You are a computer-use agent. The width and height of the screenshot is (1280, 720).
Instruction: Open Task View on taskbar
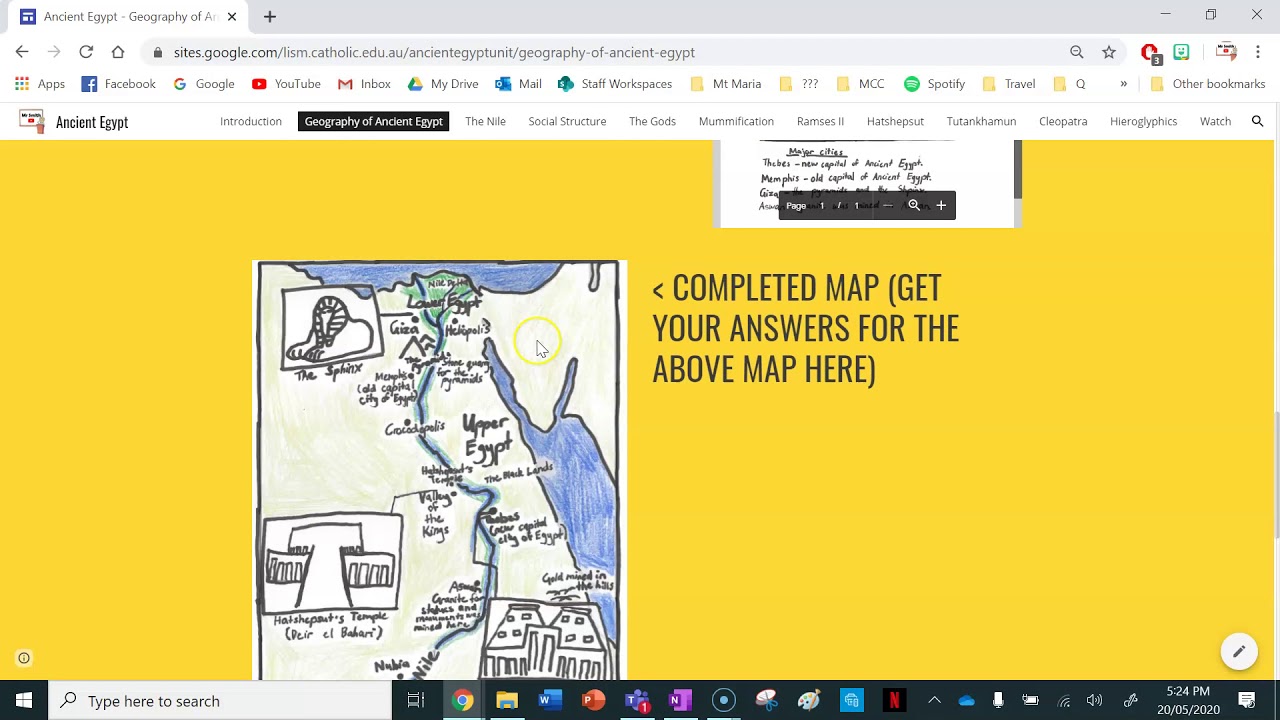coord(416,701)
